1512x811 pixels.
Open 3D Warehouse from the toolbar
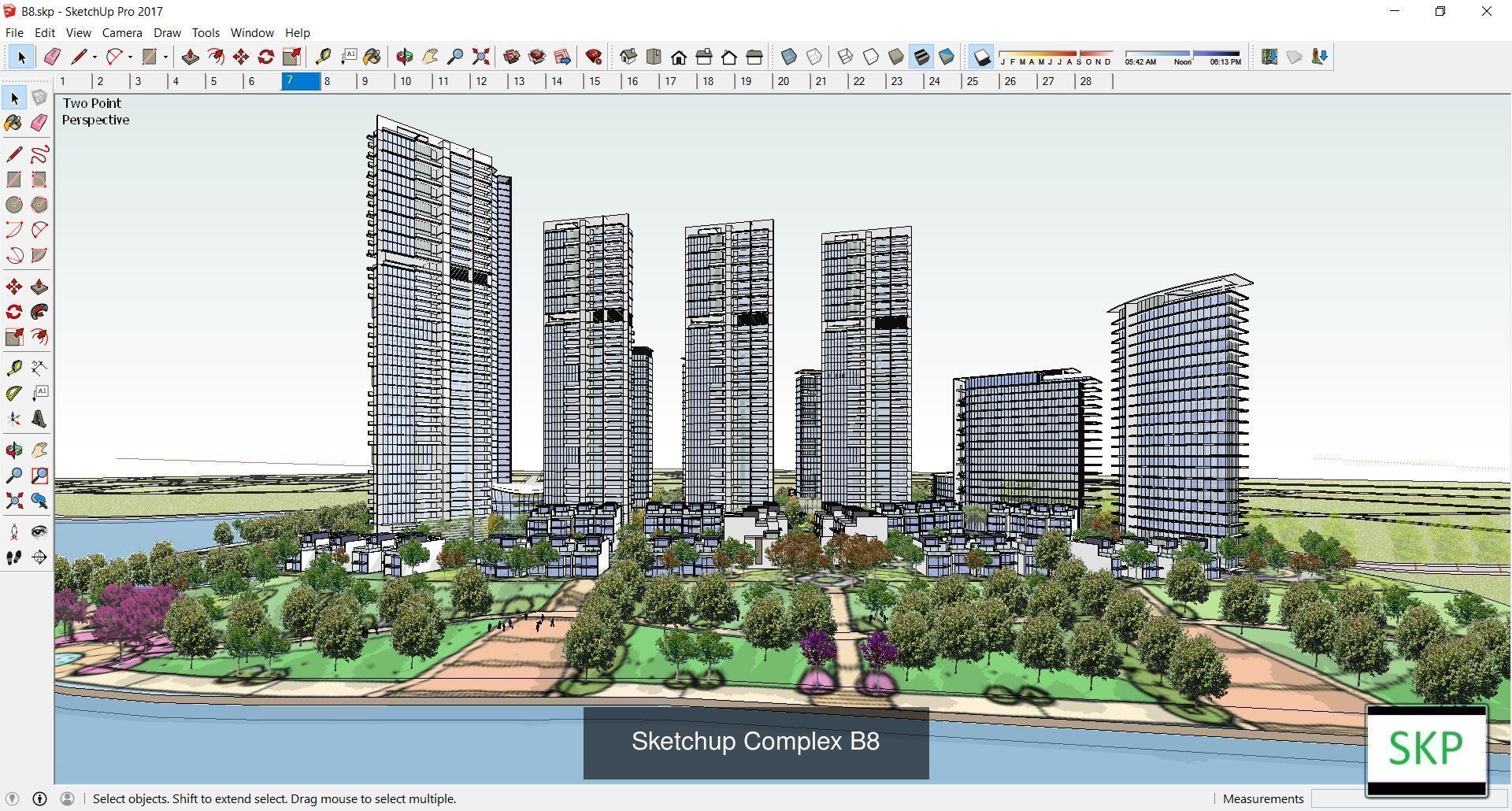click(512, 57)
